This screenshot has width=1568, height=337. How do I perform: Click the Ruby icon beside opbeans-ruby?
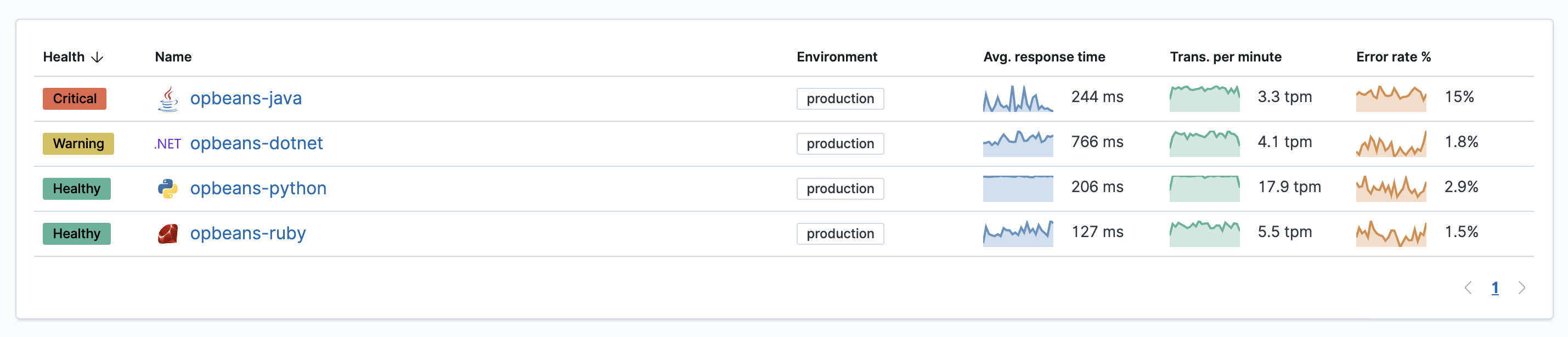pyautogui.click(x=168, y=234)
